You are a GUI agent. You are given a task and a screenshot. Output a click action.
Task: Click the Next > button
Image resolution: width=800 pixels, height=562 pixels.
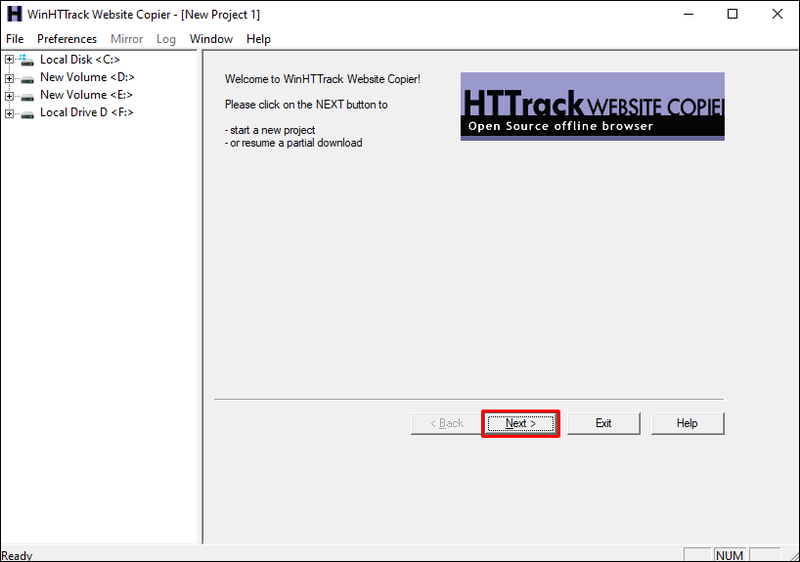[520, 423]
